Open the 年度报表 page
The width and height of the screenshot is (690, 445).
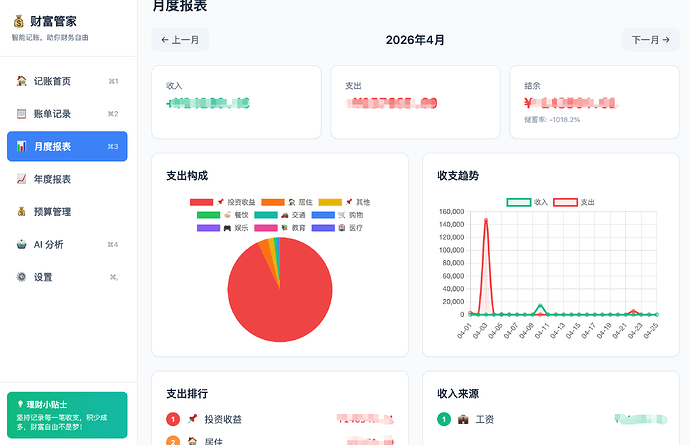click(x=67, y=179)
